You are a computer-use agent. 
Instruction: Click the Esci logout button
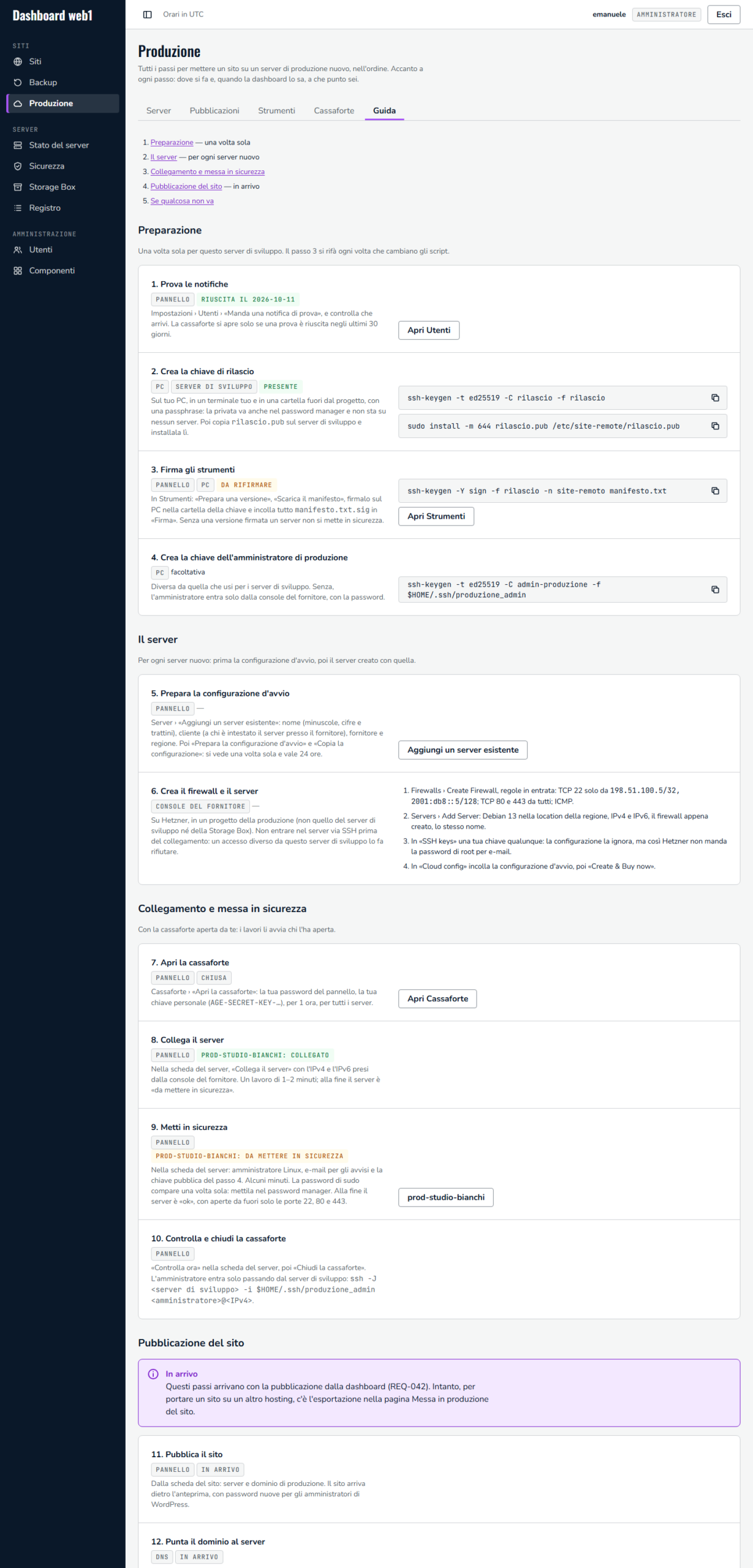pos(724,15)
